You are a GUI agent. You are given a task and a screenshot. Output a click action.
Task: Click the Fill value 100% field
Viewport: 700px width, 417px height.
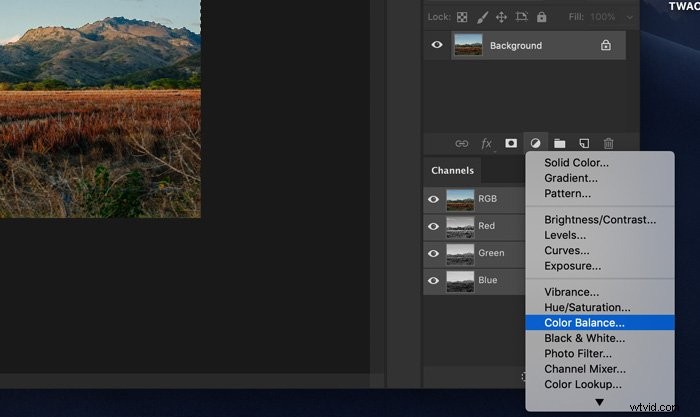point(602,17)
